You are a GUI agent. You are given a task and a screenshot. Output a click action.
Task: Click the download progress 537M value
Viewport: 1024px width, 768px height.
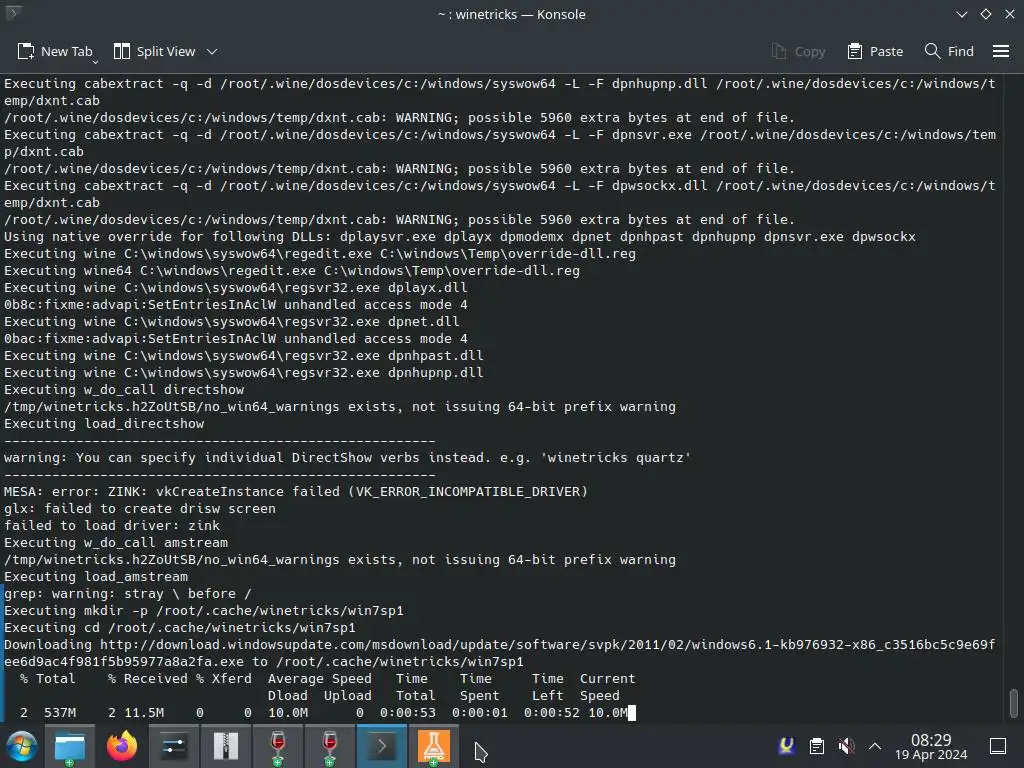click(x=60, y=712)
